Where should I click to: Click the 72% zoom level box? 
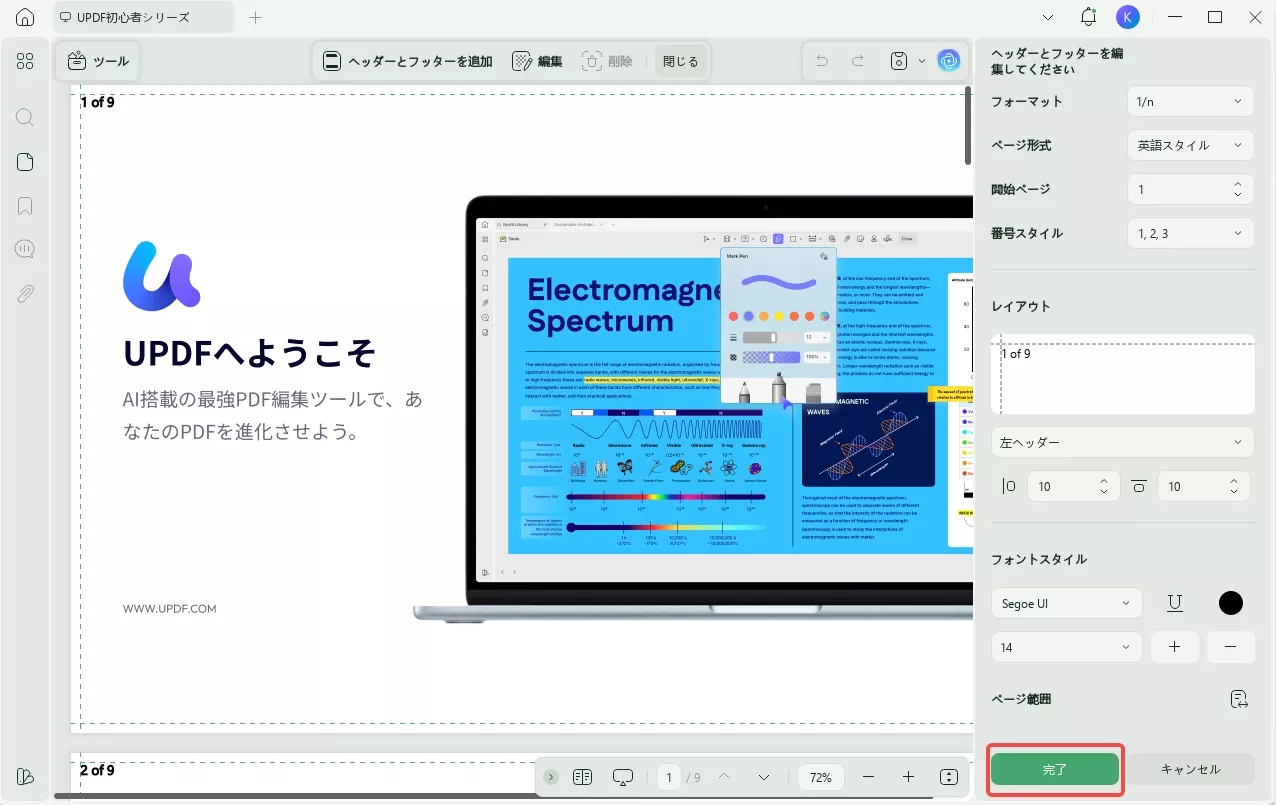tap(821, 777)
